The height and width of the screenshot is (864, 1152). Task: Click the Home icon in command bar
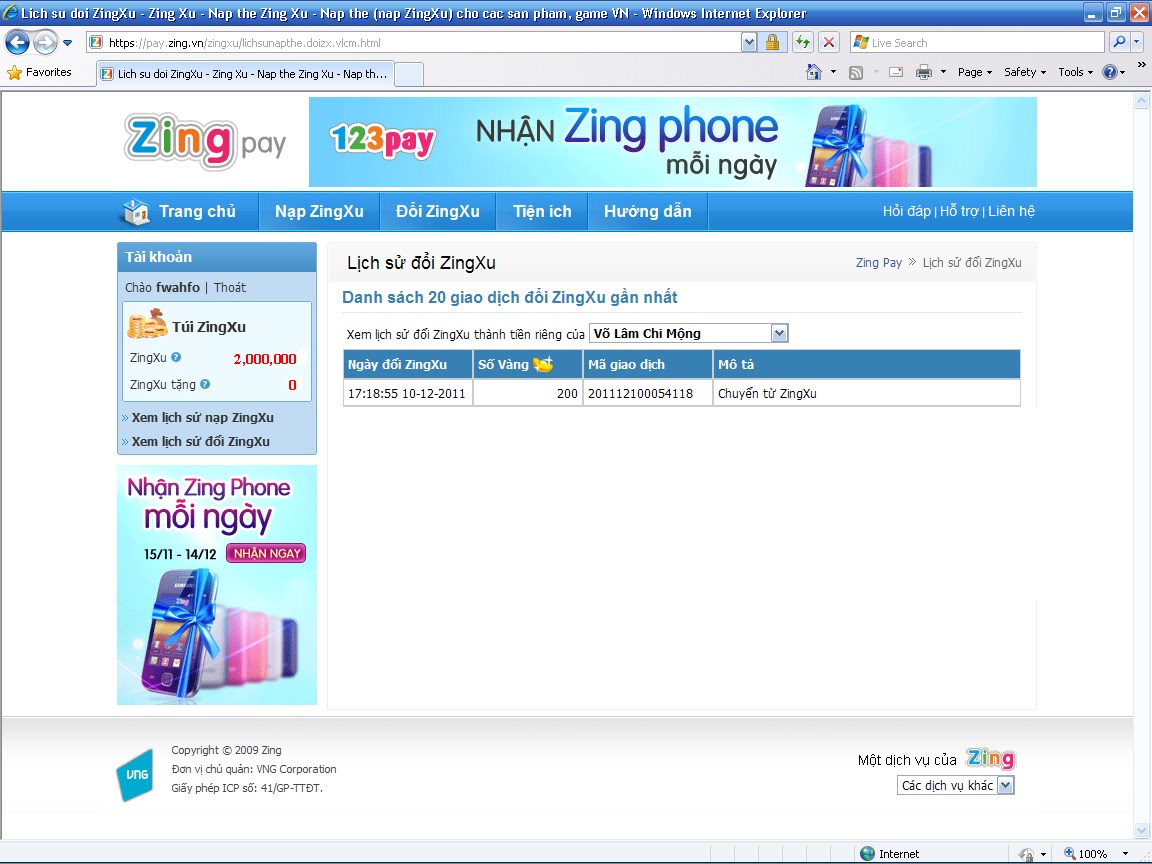point(814,72)
